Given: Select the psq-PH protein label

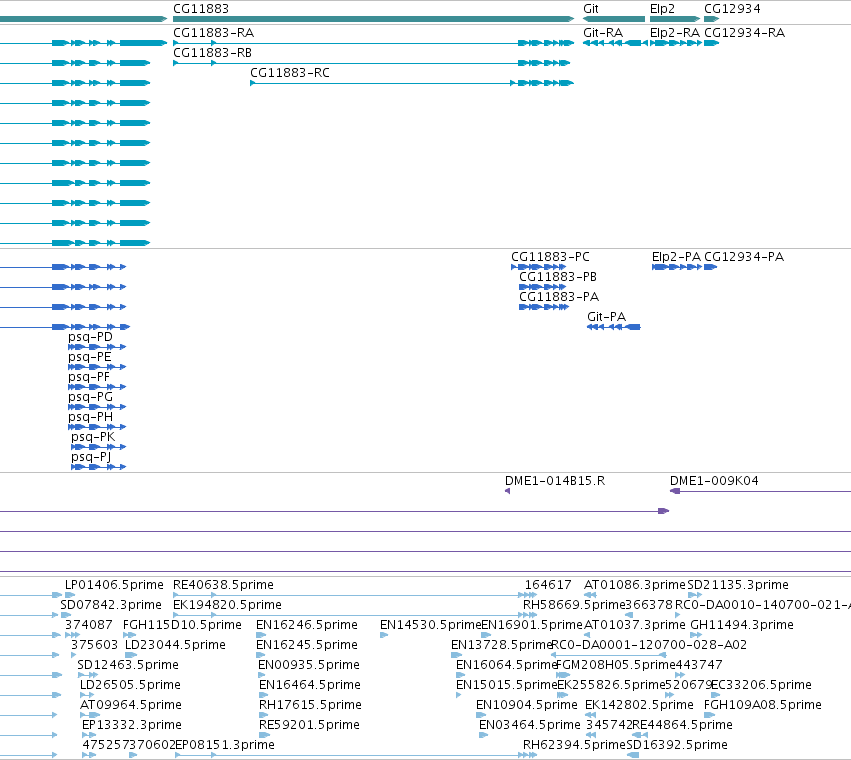Looking at the screenshot, I should click(90, 417).
